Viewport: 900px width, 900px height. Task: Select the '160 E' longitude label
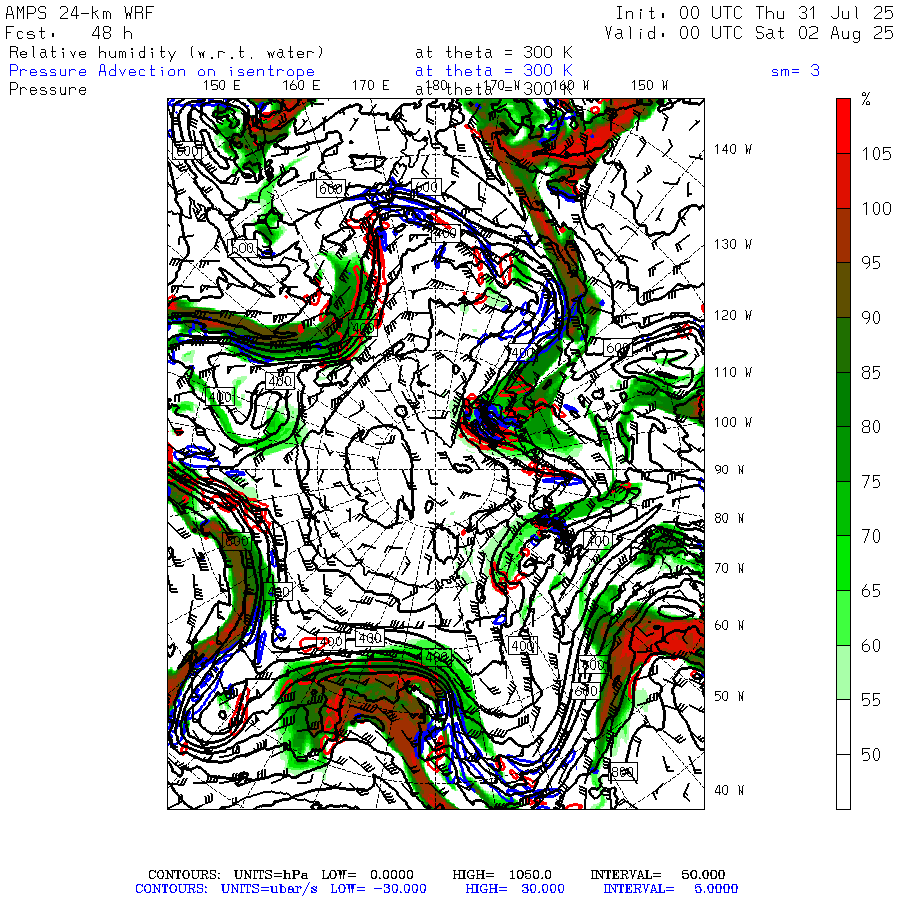coord(301,86)
